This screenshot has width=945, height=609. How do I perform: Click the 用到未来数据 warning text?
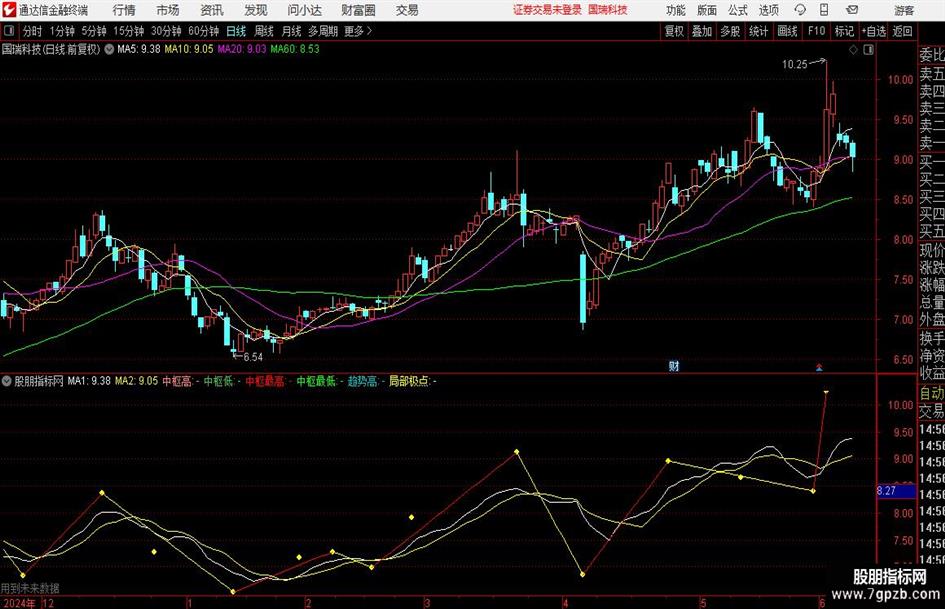coord(30,588)
